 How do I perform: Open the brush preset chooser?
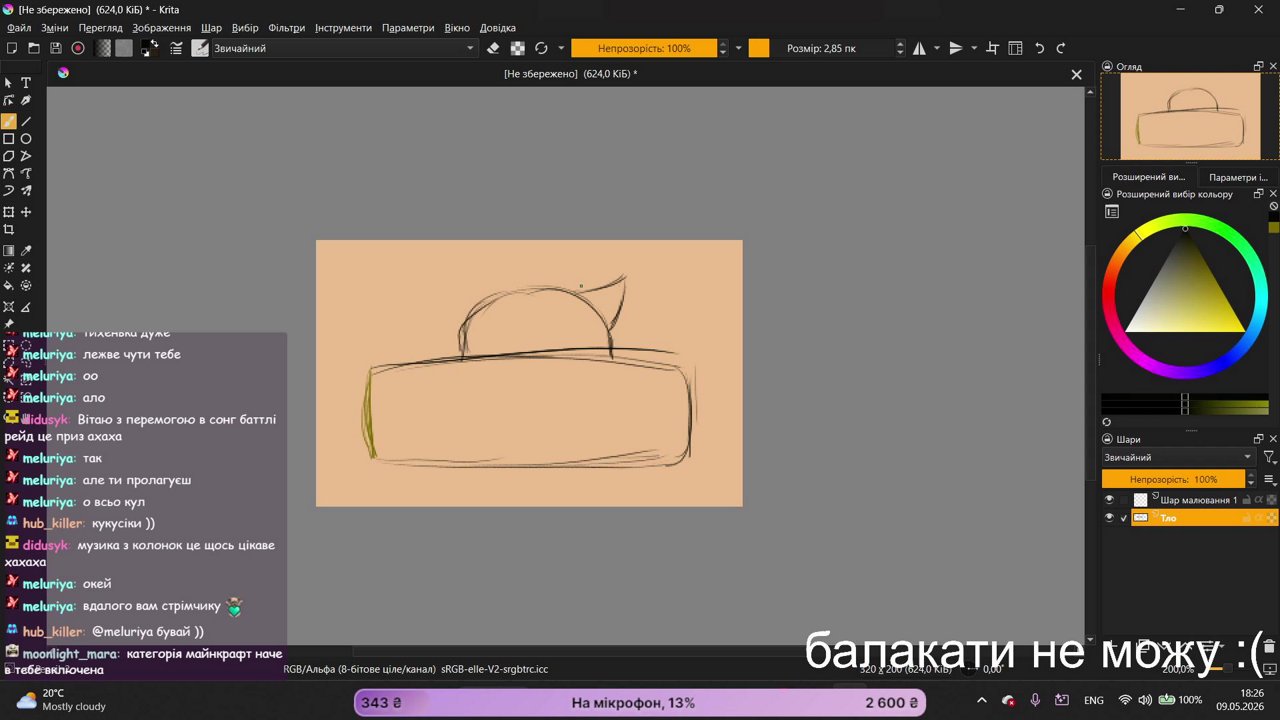coord(200,48)
